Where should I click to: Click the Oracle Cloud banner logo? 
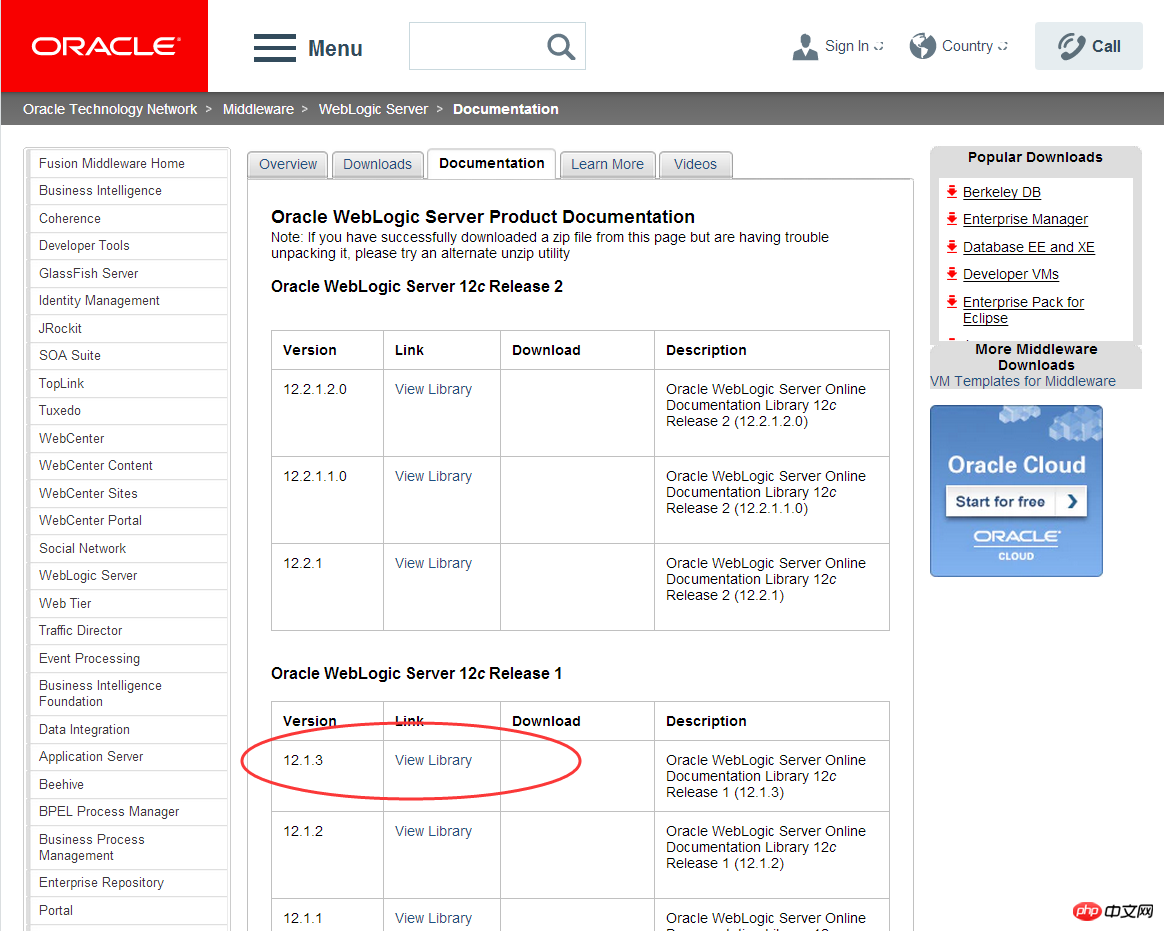(x=1016, y=543)
